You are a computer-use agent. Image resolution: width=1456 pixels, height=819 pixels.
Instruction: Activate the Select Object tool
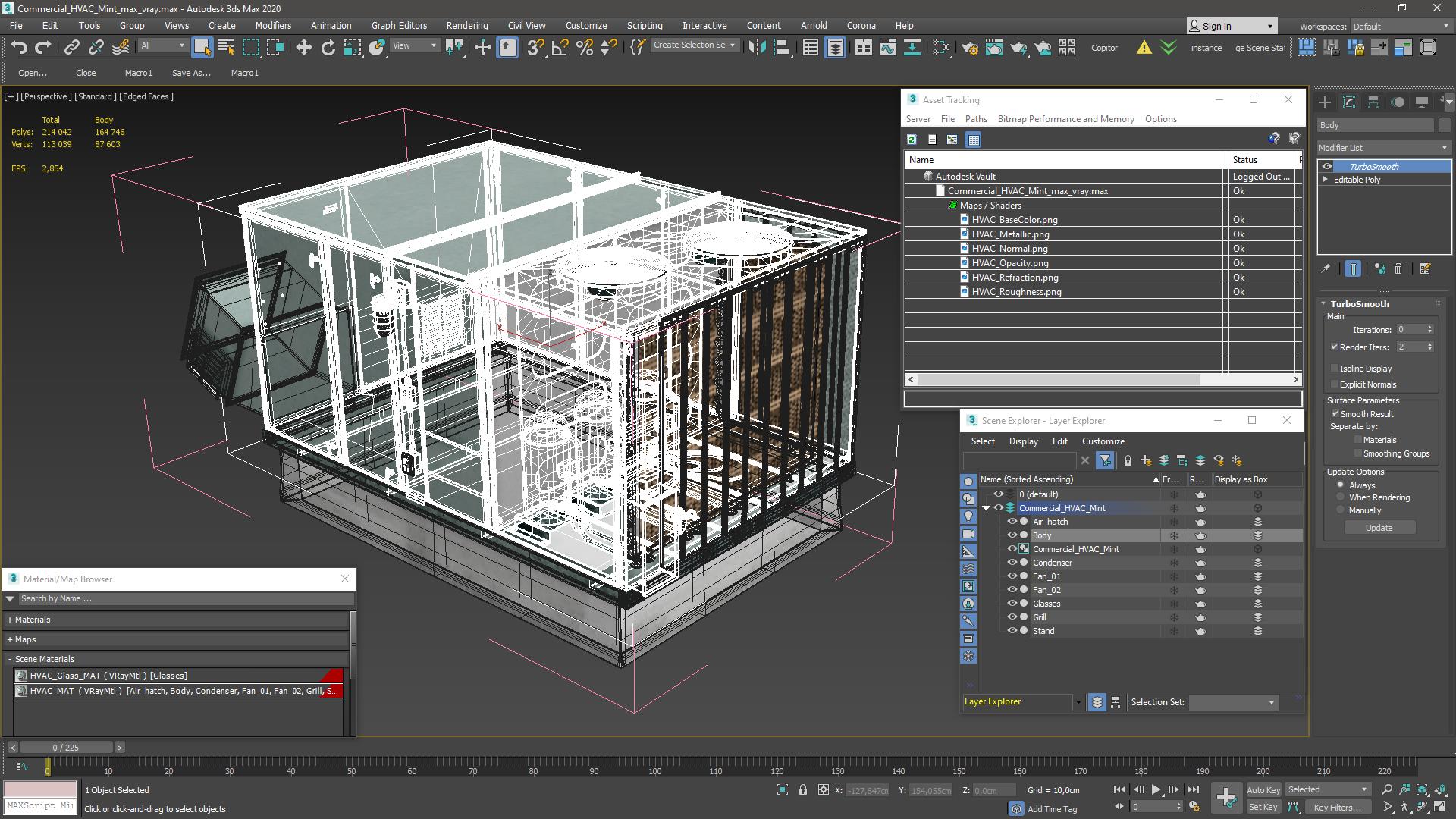coord(202,47)
